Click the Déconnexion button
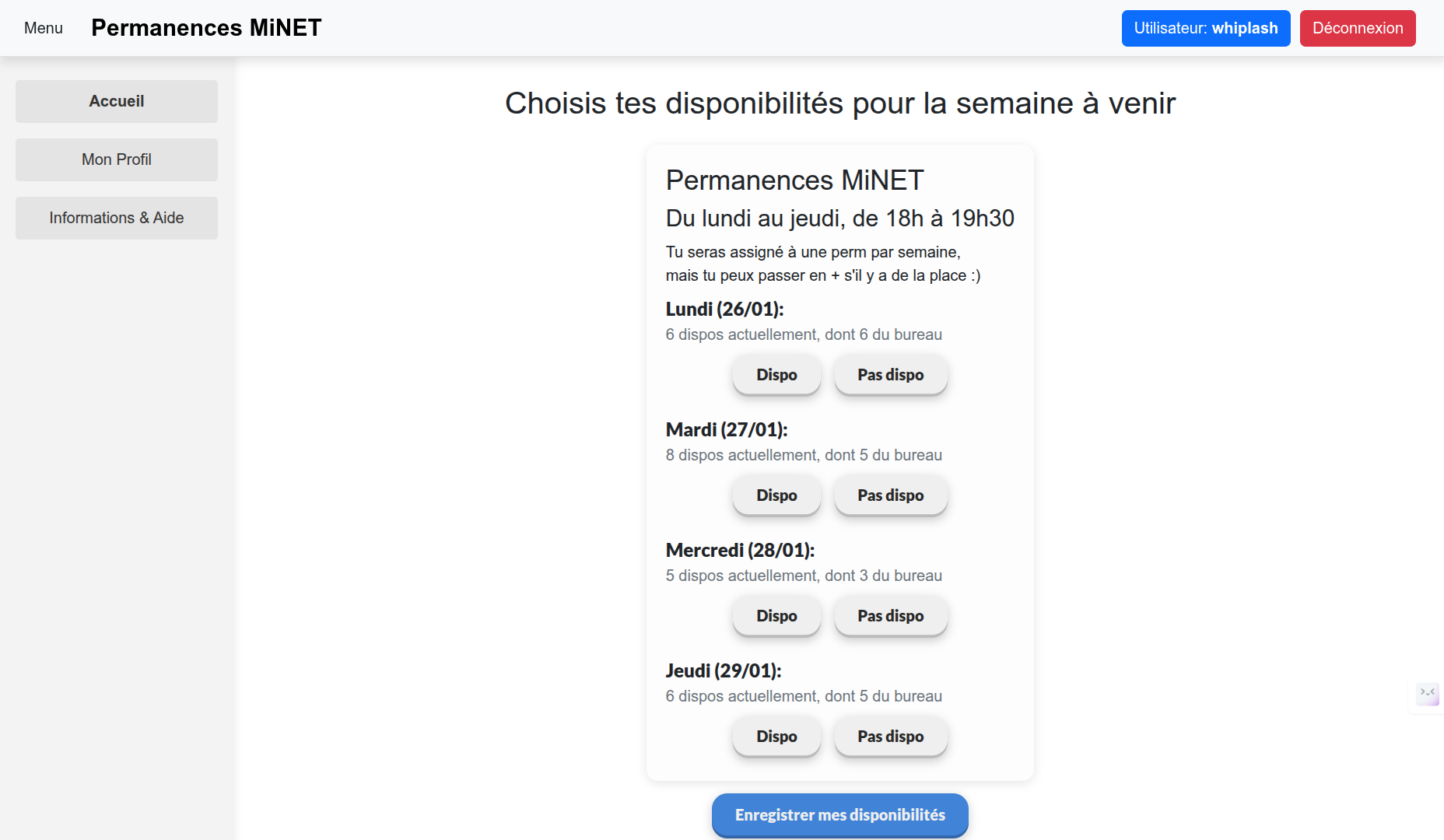 (1358, 28)
